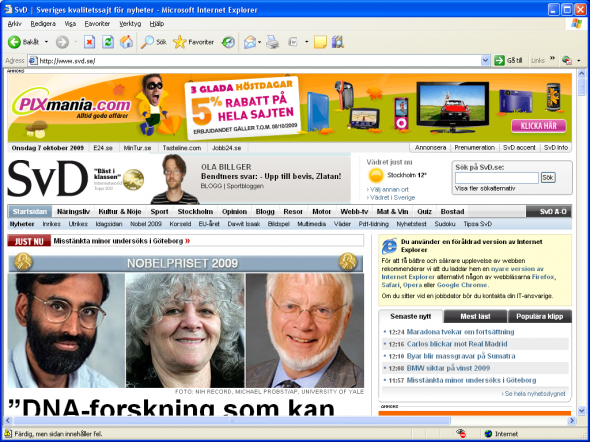Click the horizontal scrollbar right arrow
This screenshot has width=590, height=442.
click(x=572, y=421)
